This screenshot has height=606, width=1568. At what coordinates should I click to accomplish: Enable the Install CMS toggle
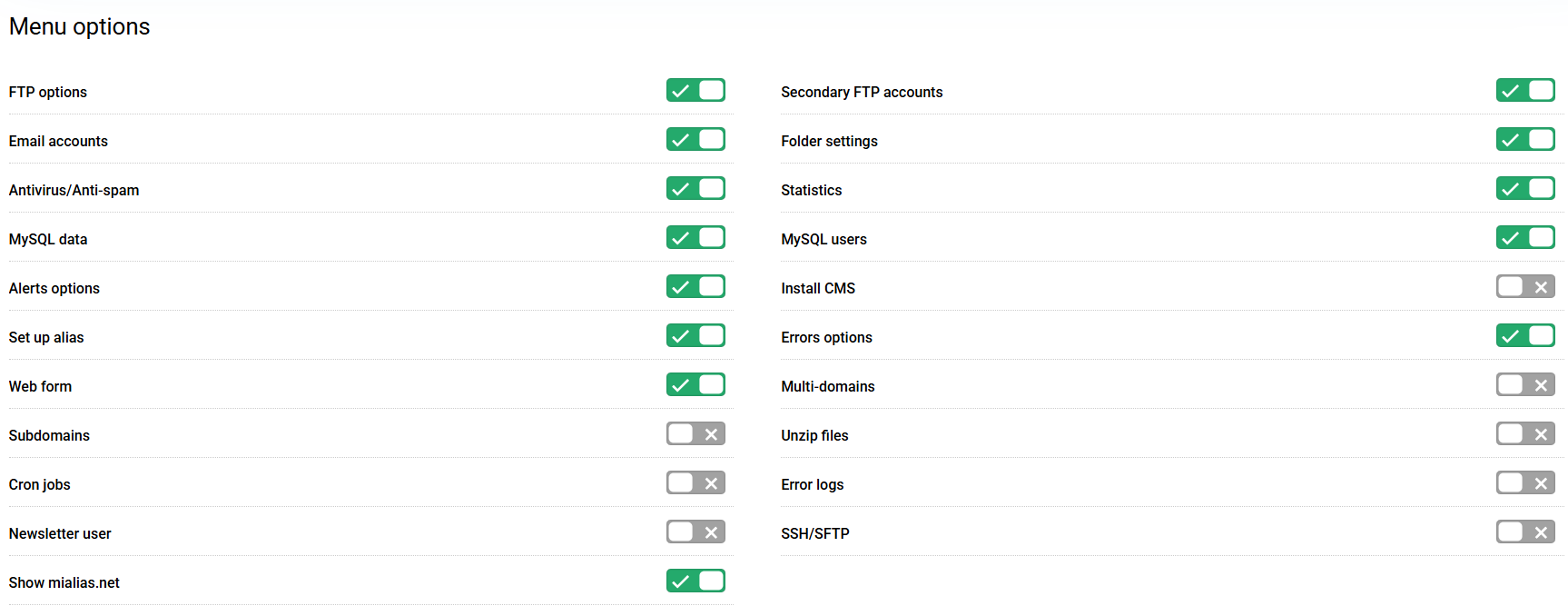(x=1525, y=287)
